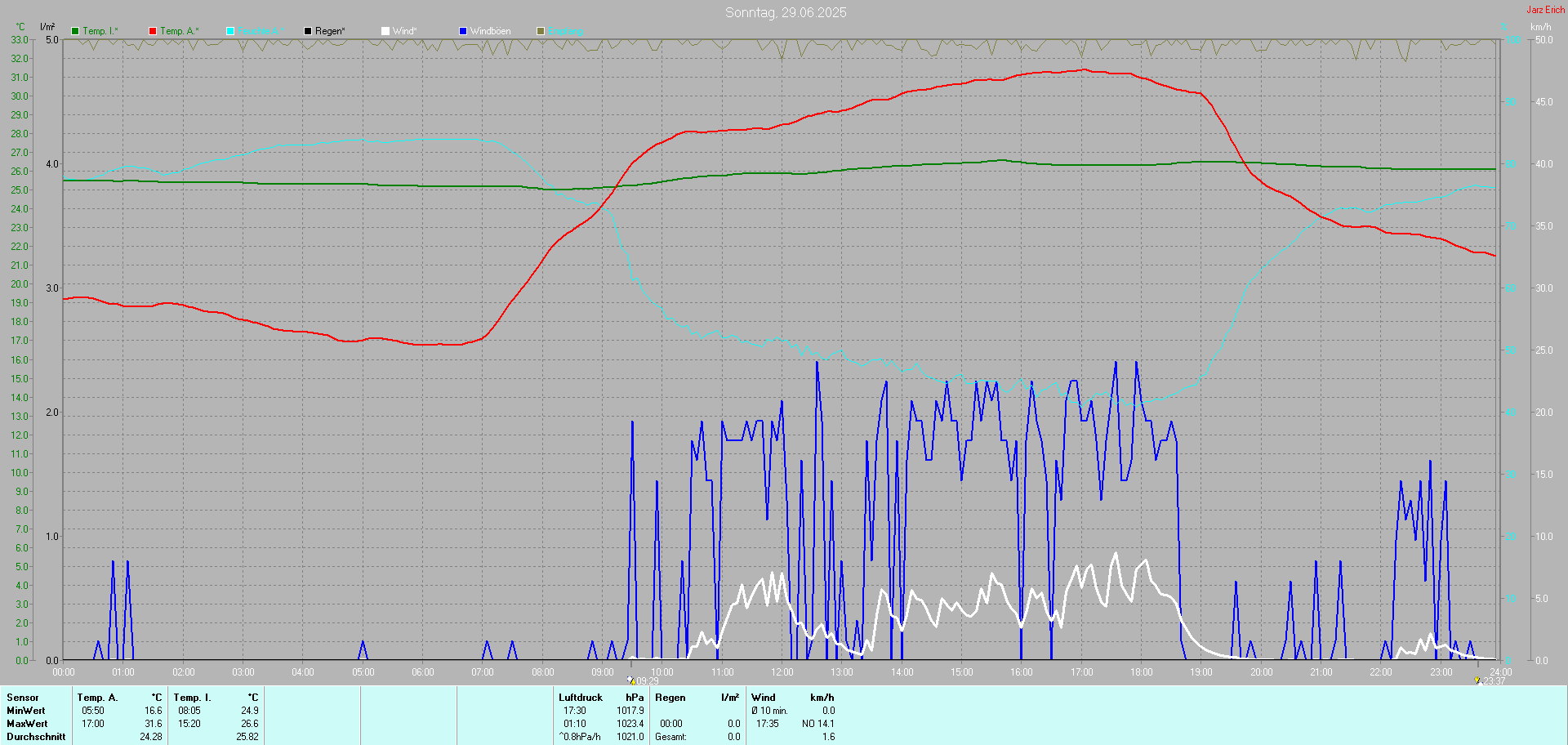
Task: Click the white Wind legend swatch
Action: click(x=385, y=31)
